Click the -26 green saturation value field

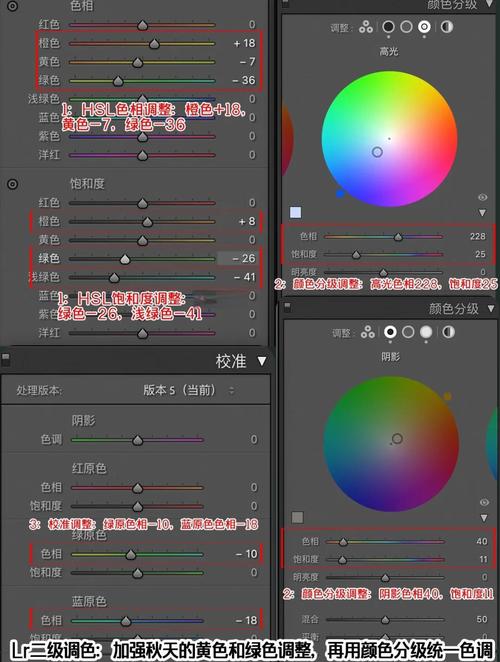click(238, 258)
